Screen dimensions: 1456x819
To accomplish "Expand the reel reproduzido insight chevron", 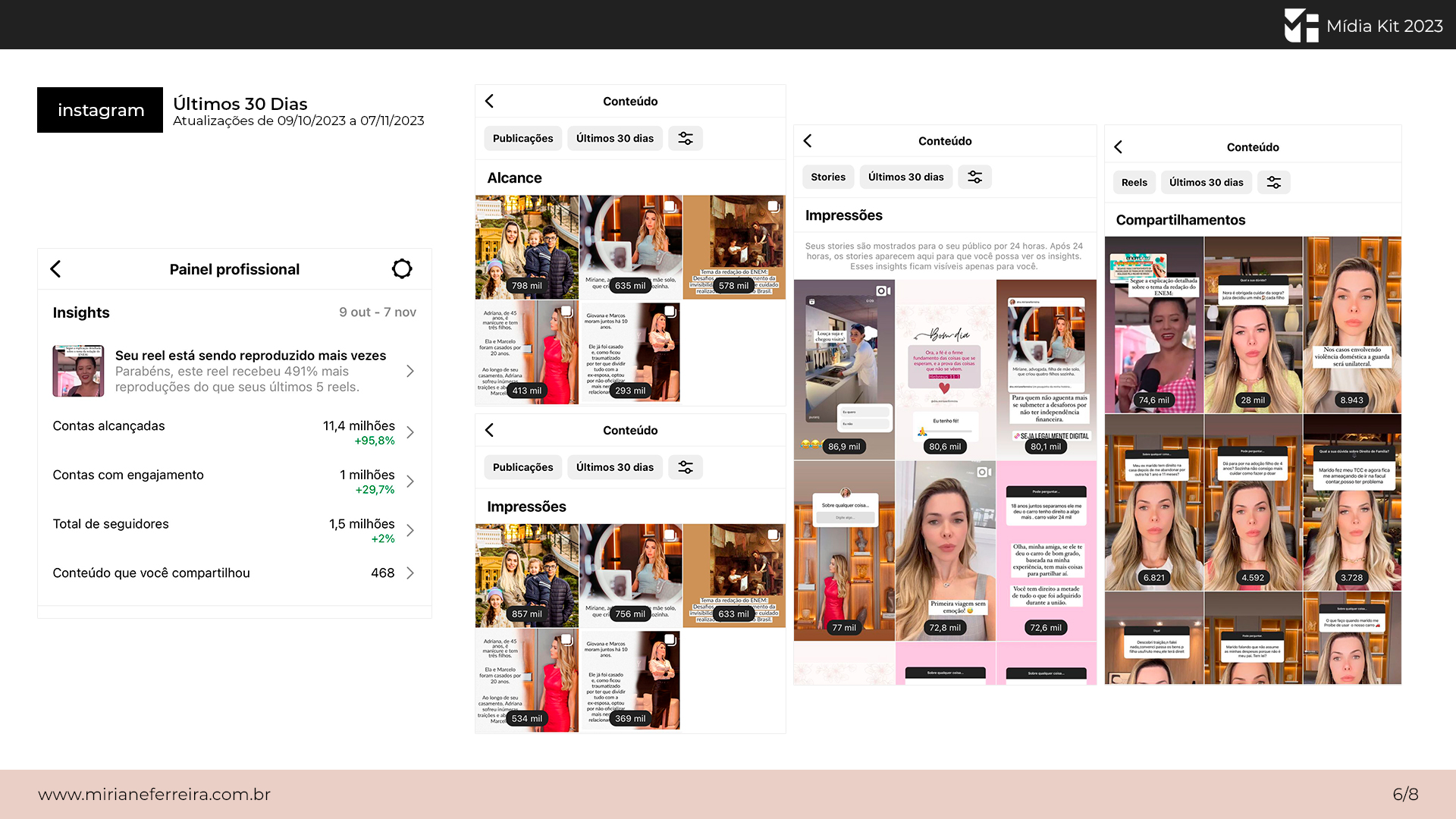I will click(x=410, y=371).
